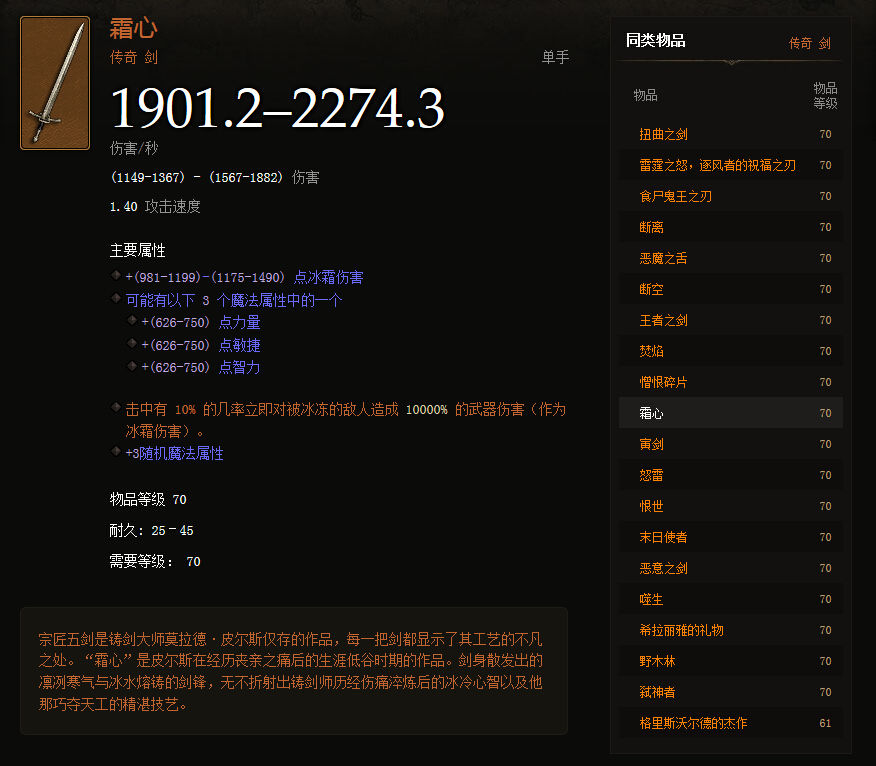Click the 击中有 10% 的几率 legendary affix text
Viewport: 876px width, 766px height.
(x=345, y=420)
